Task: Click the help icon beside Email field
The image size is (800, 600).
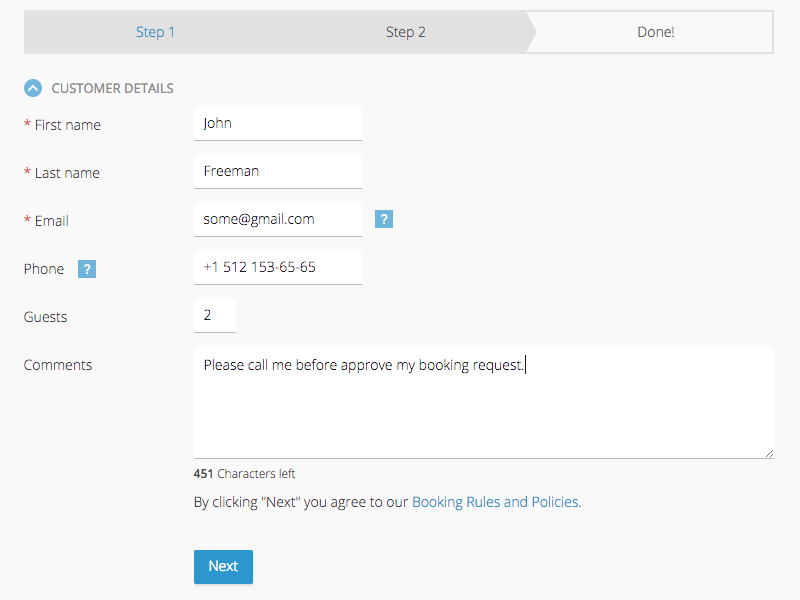Action: pyautogui.click(x=384, y=219)
